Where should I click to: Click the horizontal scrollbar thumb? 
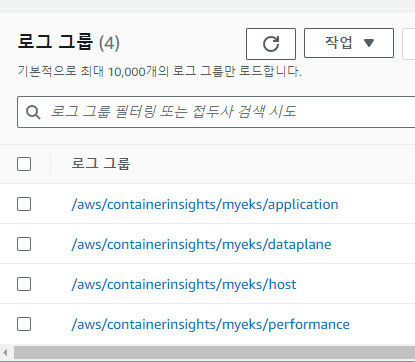(x=214, y=352)
